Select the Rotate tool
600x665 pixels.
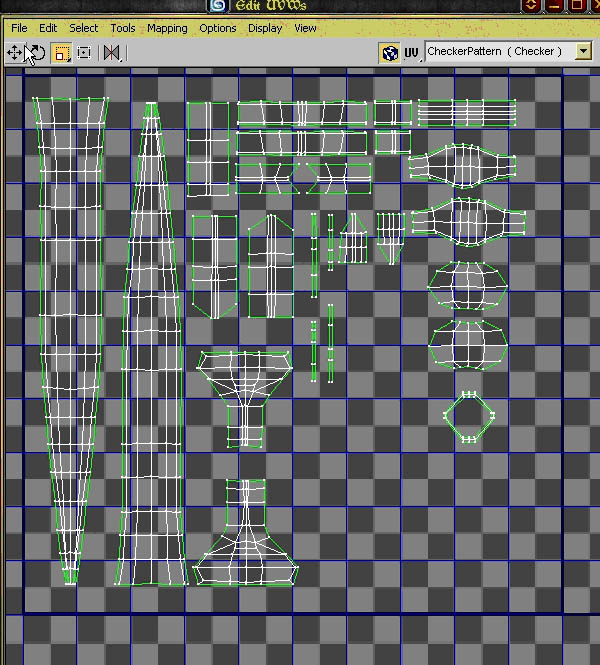[36, 53]
